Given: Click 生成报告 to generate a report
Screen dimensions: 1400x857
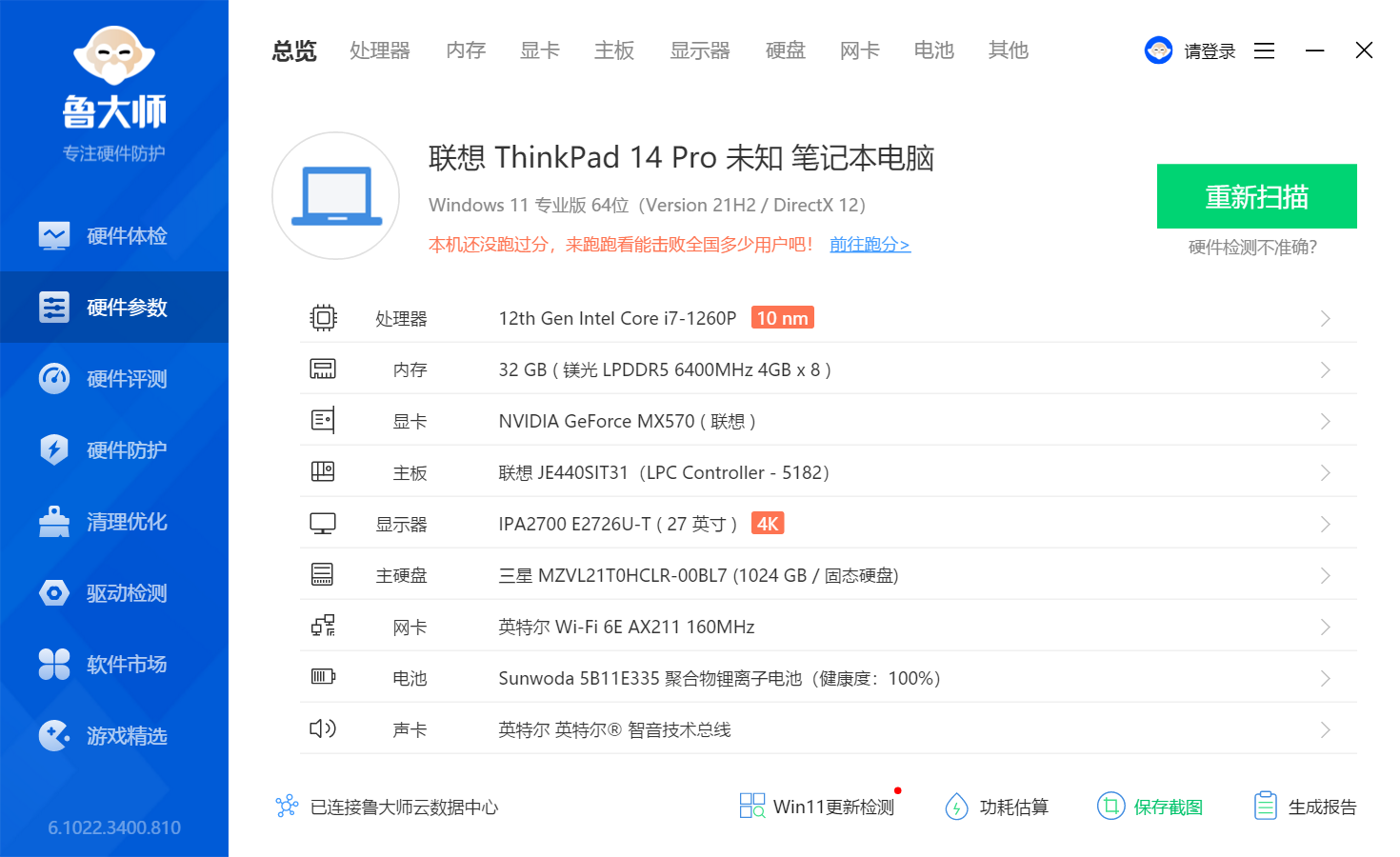Looking at the screenshot, I should [1305, 807].
